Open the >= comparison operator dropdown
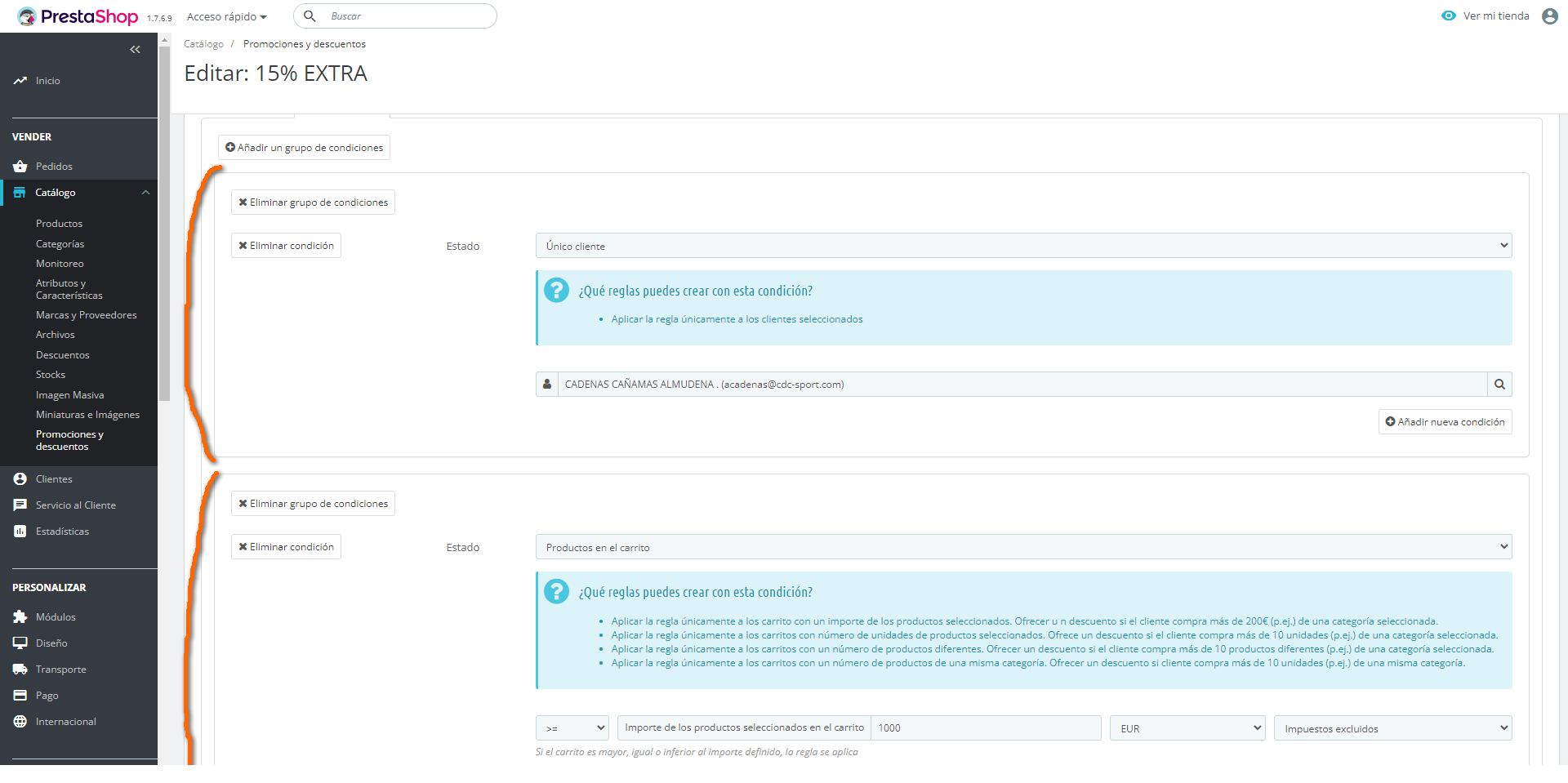Screen dimensions: 1568x783 572,728
